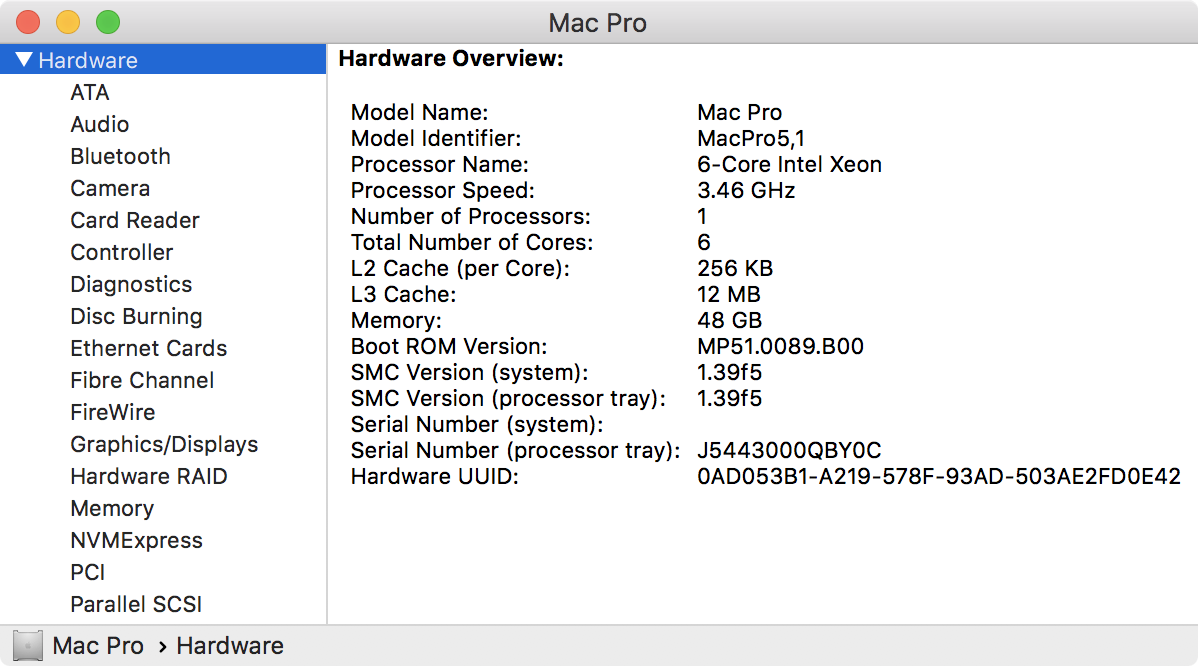Open the Audio sidebar entry
Viewport: 1198px width, 666px height.
tap(100, 124)
